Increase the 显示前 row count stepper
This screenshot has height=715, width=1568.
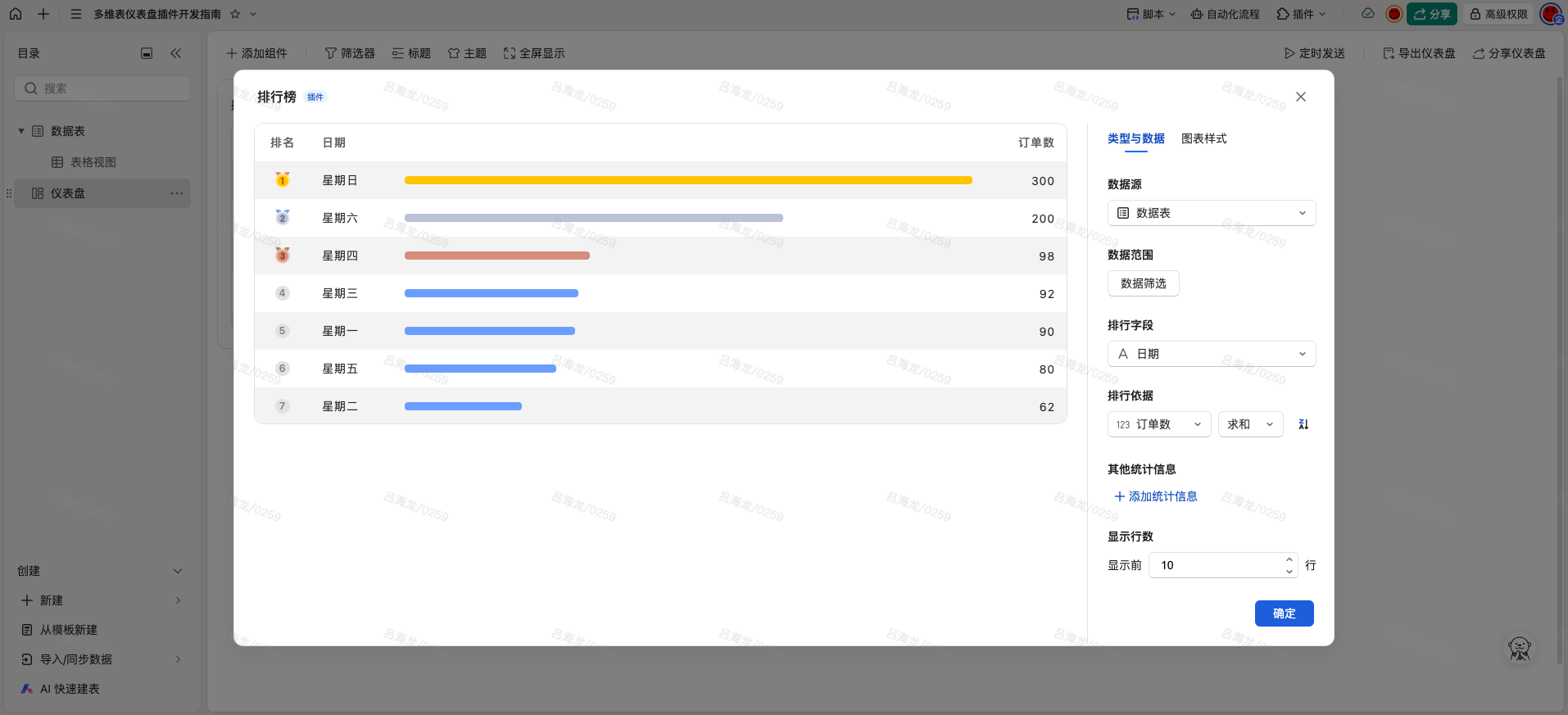point(1289,560)
